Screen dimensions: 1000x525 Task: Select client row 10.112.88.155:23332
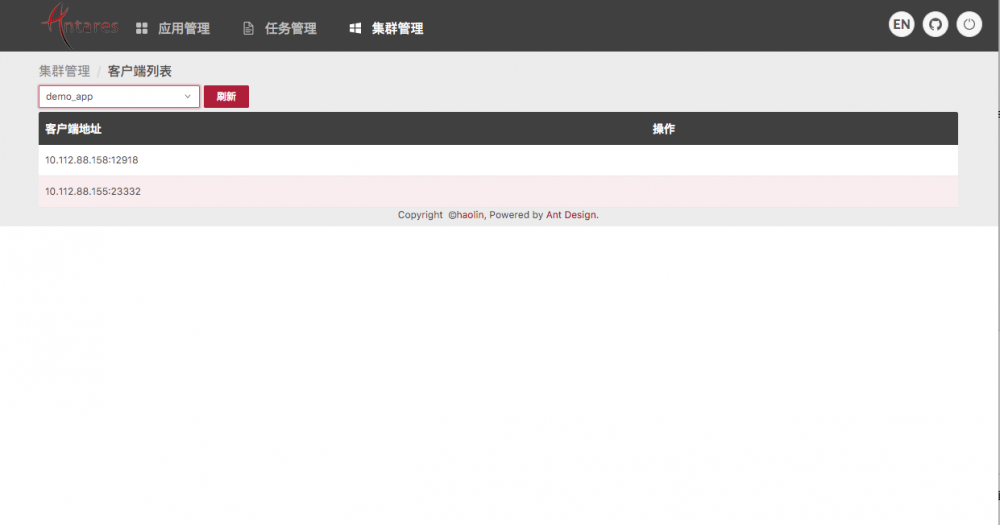click(498, 191)
